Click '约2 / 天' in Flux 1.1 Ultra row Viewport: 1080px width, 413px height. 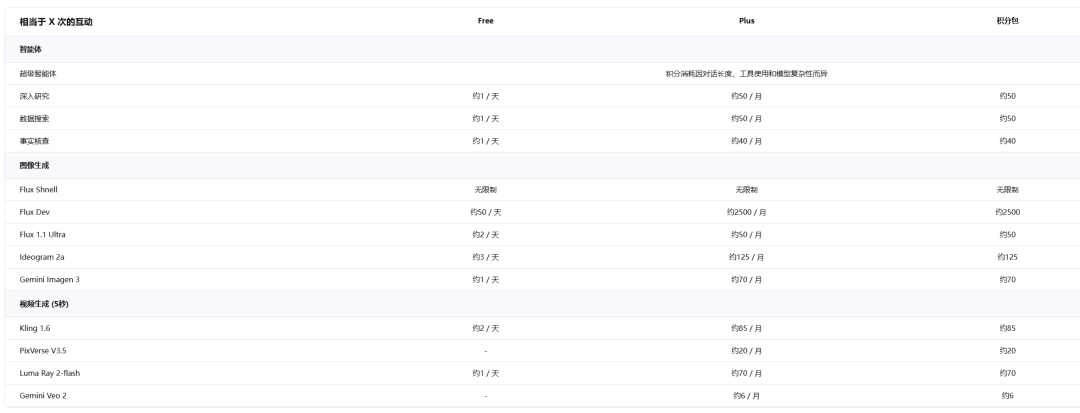(486, 235)
